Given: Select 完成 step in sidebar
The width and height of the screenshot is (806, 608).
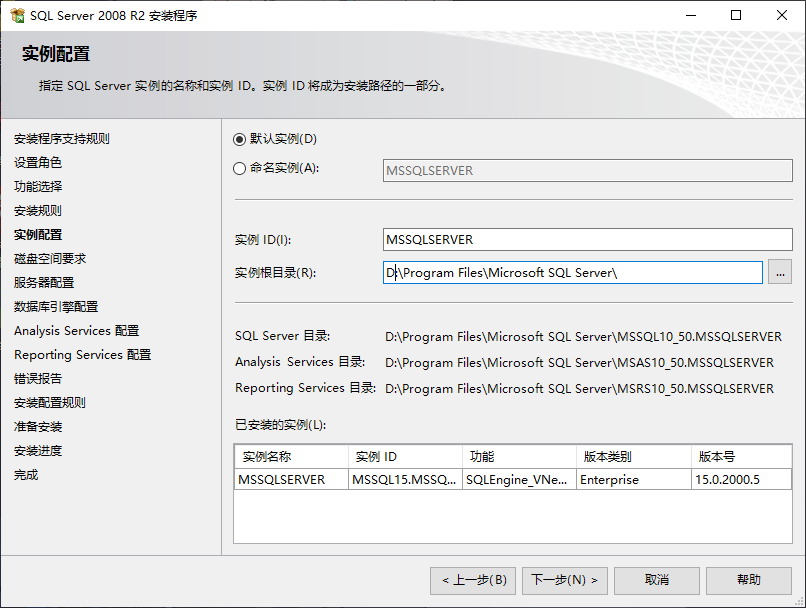Looking at the screenshot, I should 26,475.
